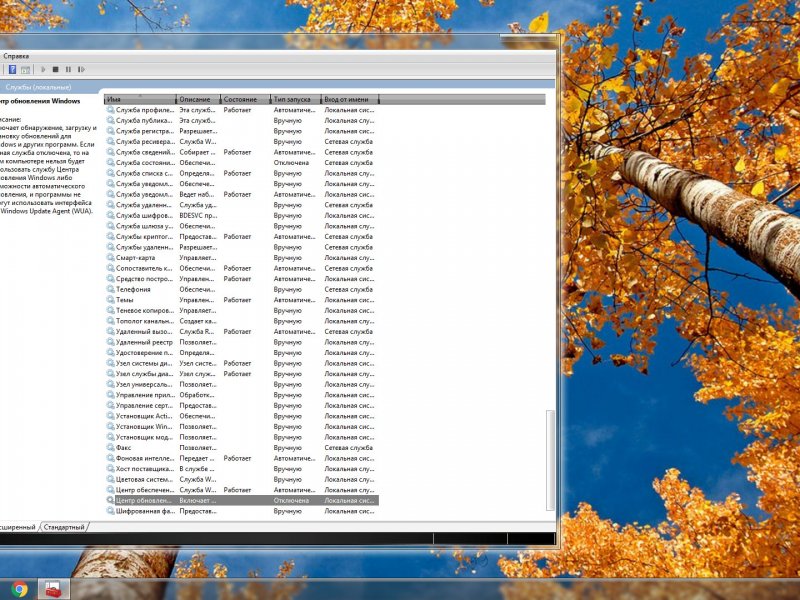Screen dimensions: 800x600
Task: Click the gear icon beside "Хост поставщика..."
Action: coord(110,468)
